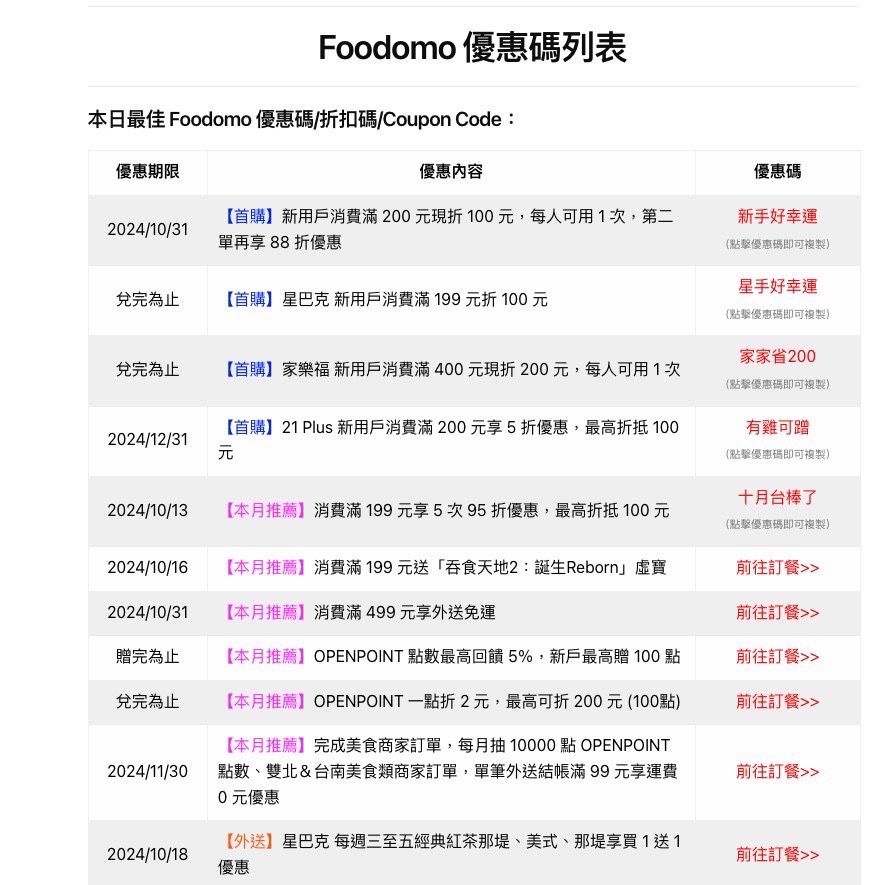Copy the 星手好幸運 coupon code

(x=777, y=287)
